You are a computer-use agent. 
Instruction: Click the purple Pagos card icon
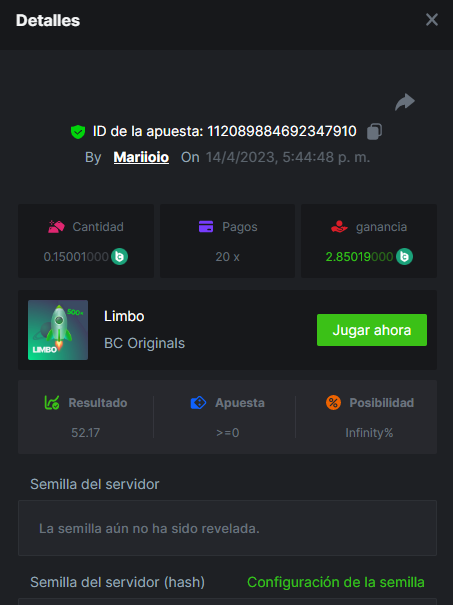[x=206, y=226]
